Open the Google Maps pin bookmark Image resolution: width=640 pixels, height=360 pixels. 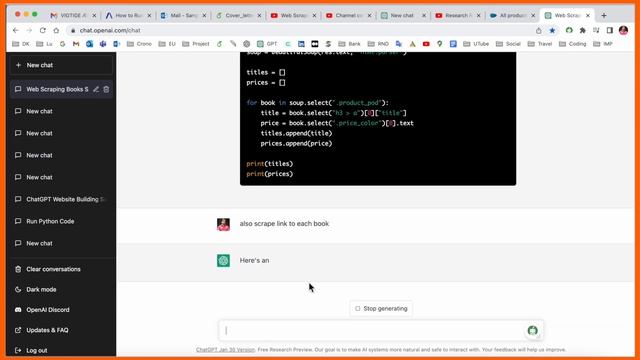pos(440,44)
